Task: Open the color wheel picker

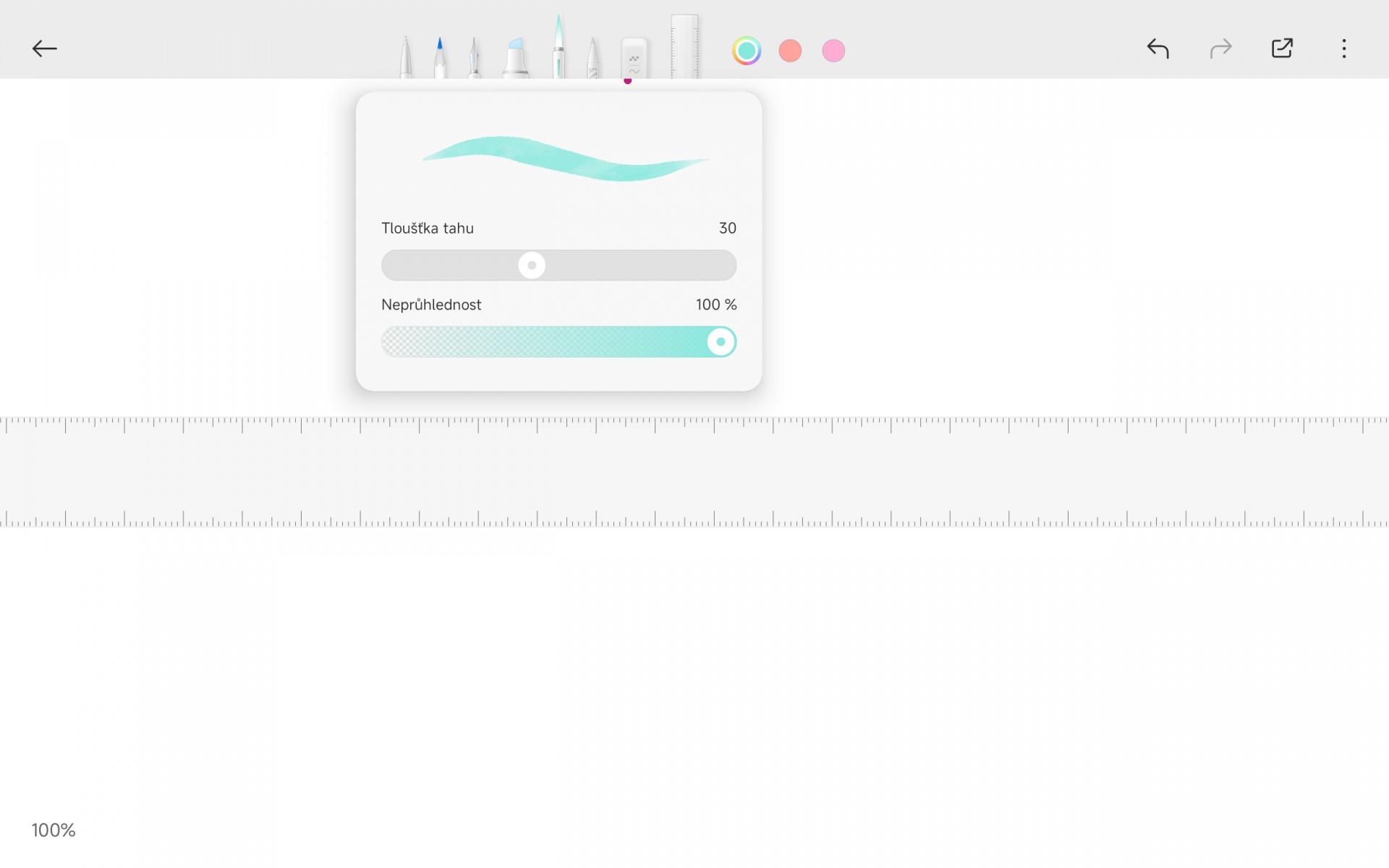Action: [747, 51]
